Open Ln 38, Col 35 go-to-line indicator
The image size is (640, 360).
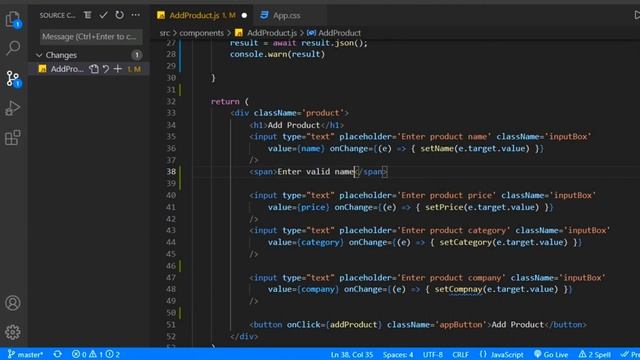click(x=352, y=354)
